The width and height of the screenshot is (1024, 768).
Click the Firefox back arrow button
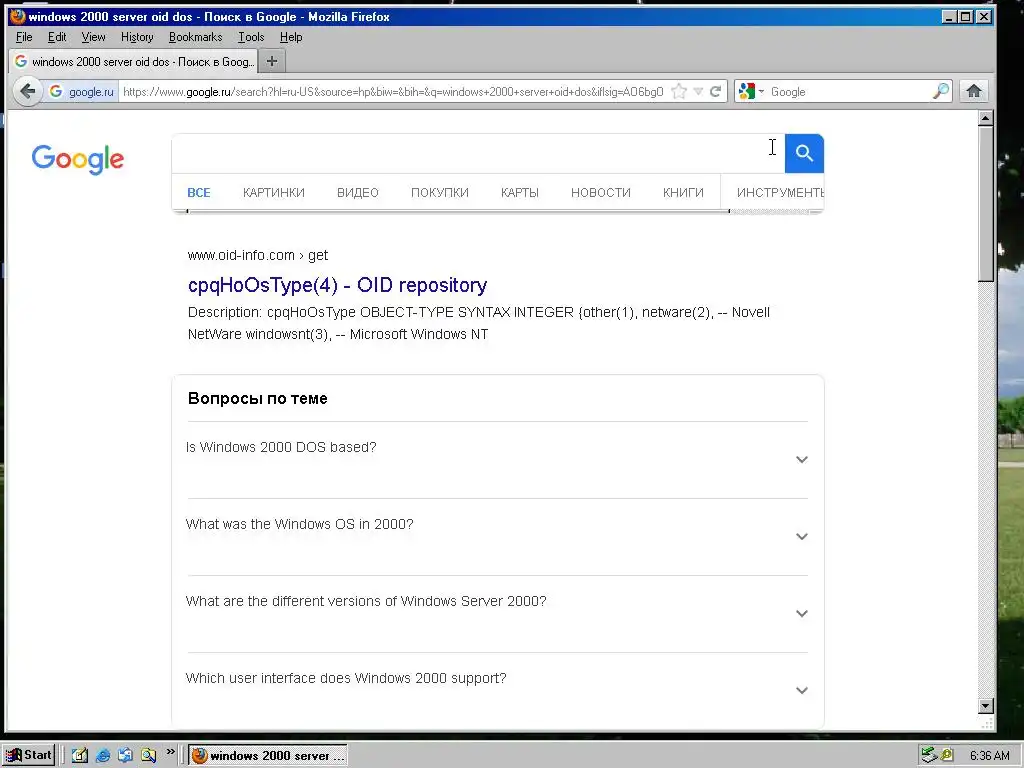(27, 91)
